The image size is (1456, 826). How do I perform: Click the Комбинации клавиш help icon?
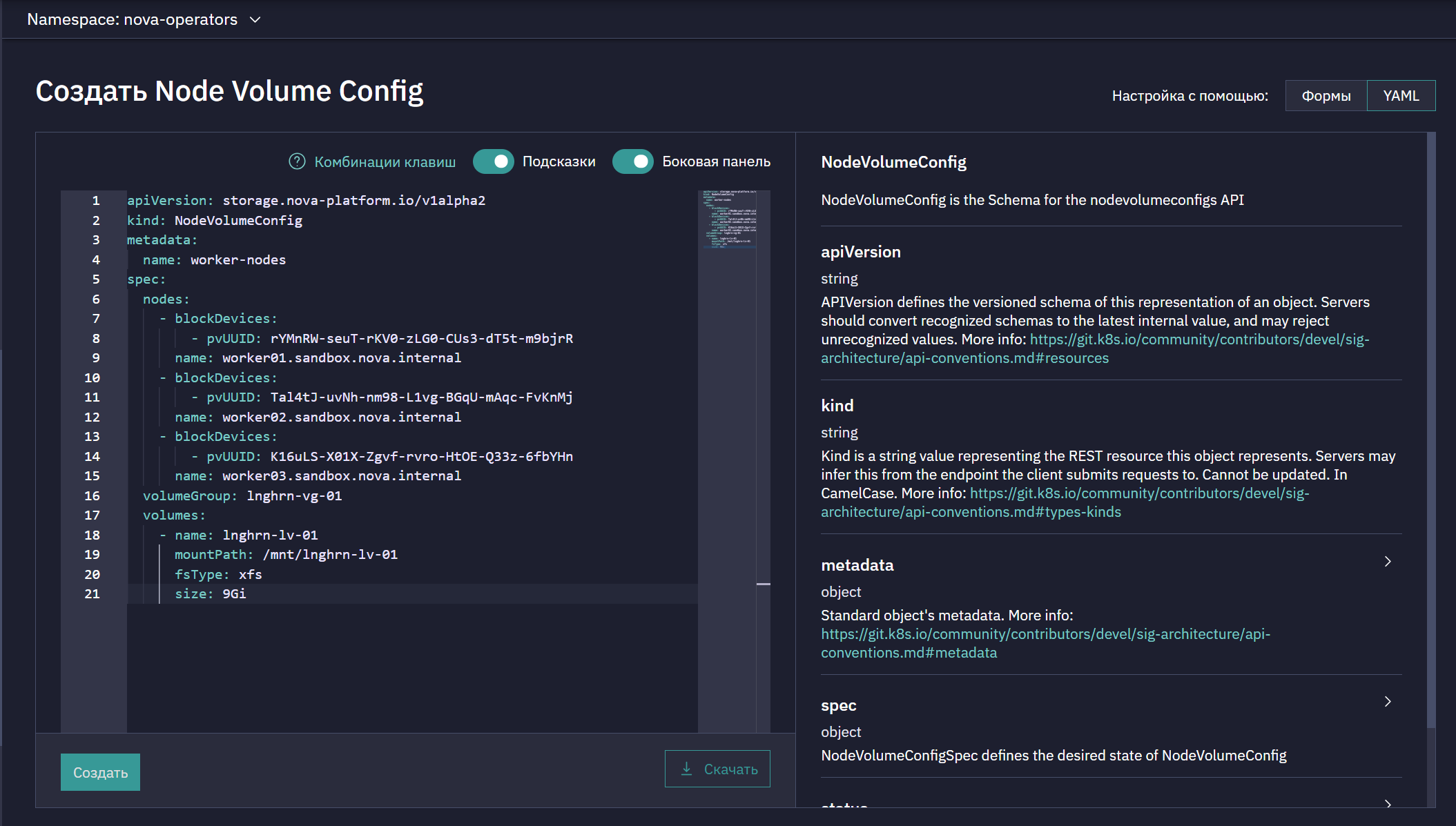pyautogui.click(x=297, y=161)
